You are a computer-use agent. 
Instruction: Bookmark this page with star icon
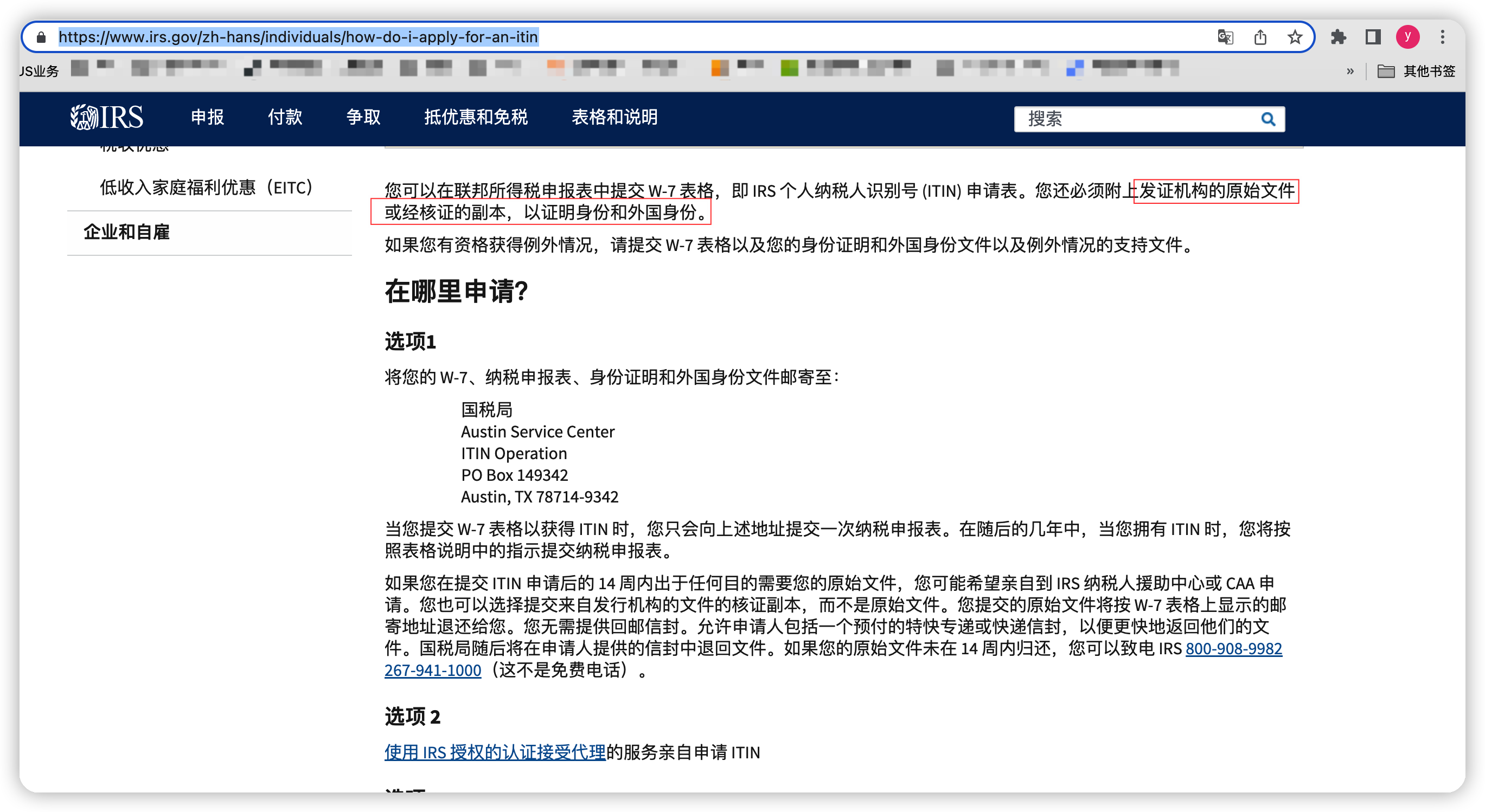pos(1295,37)
